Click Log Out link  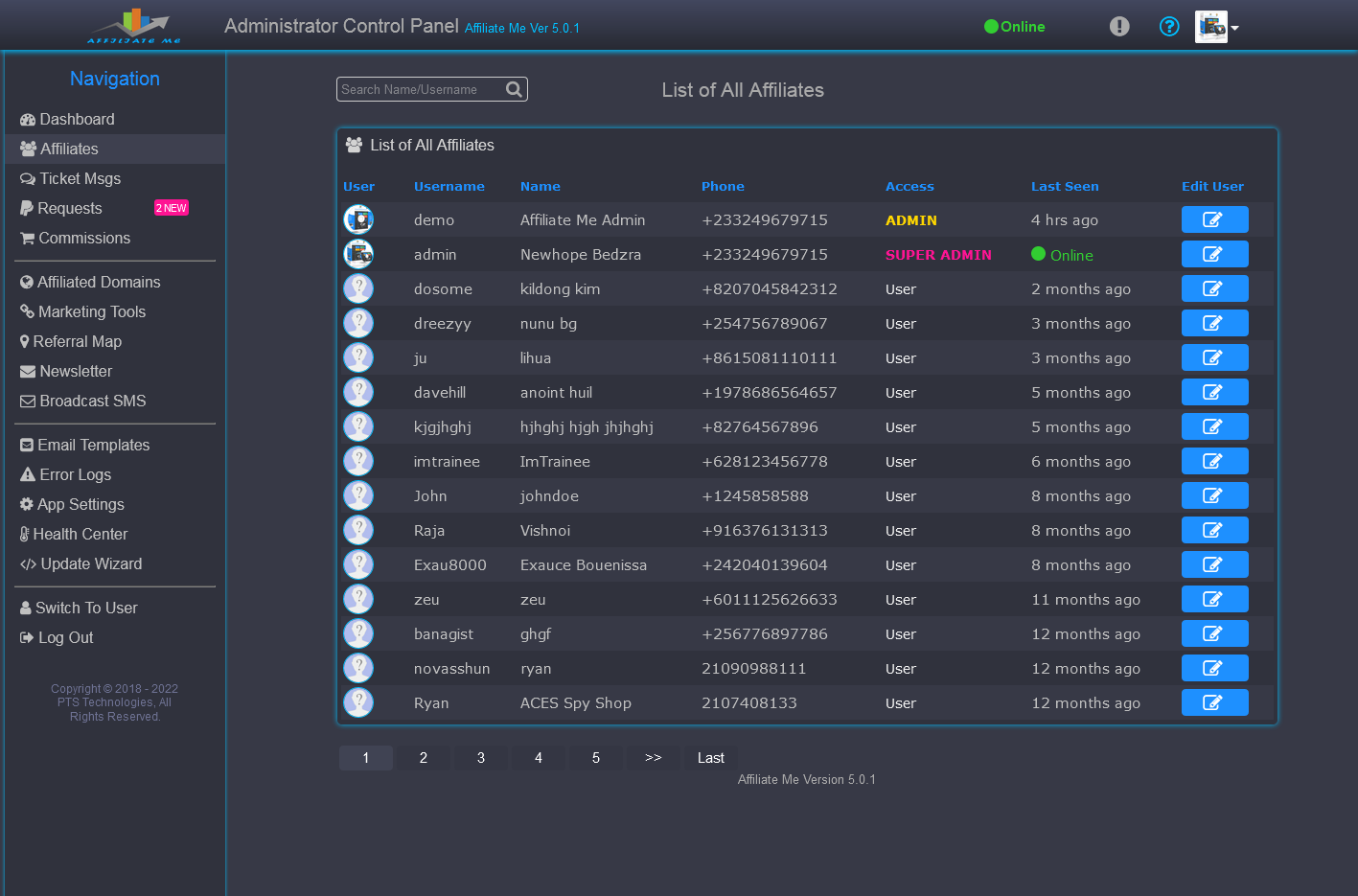tap(65, 637)
